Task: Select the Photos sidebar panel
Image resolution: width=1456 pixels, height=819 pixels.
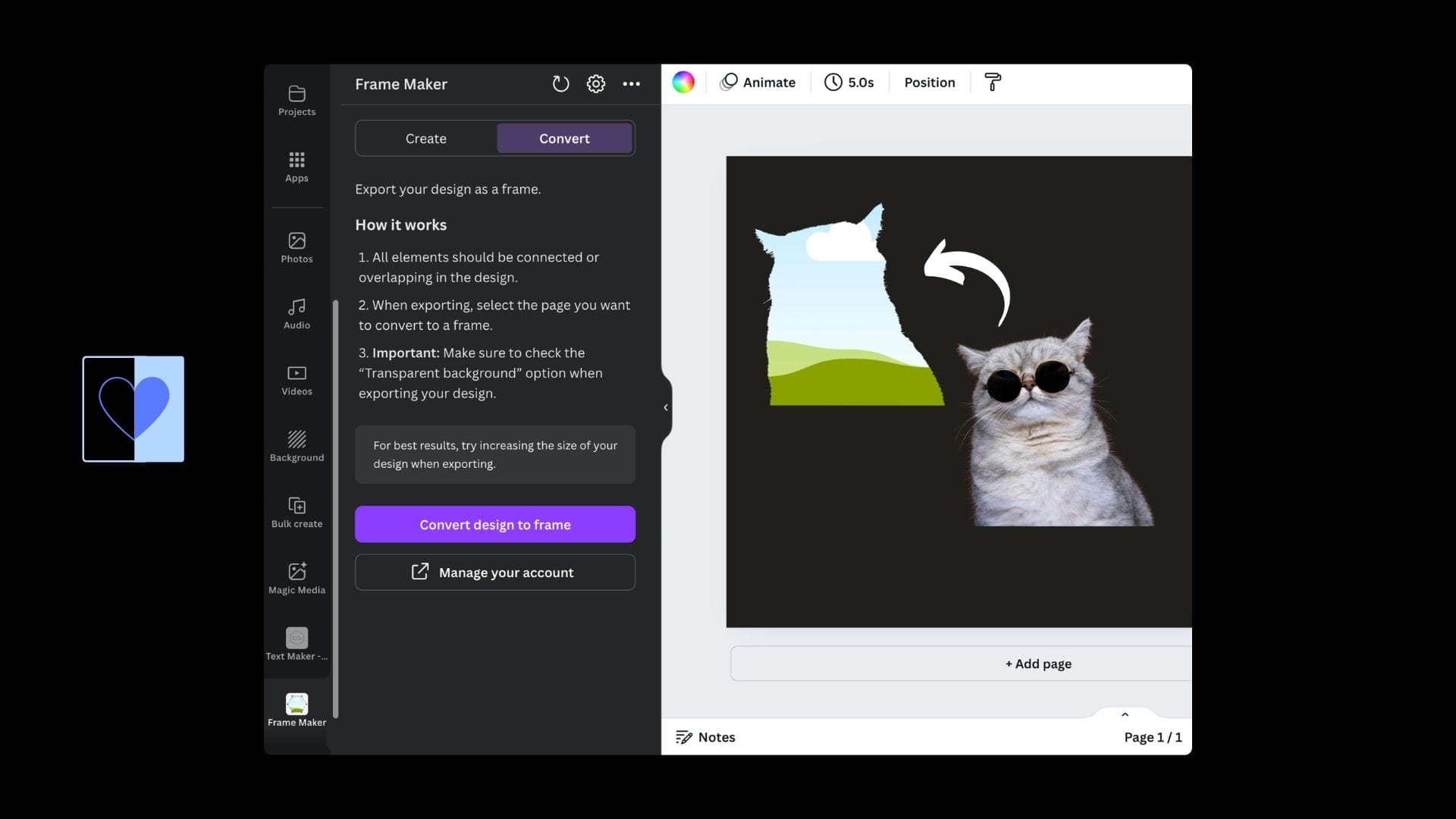Action: 296,247
